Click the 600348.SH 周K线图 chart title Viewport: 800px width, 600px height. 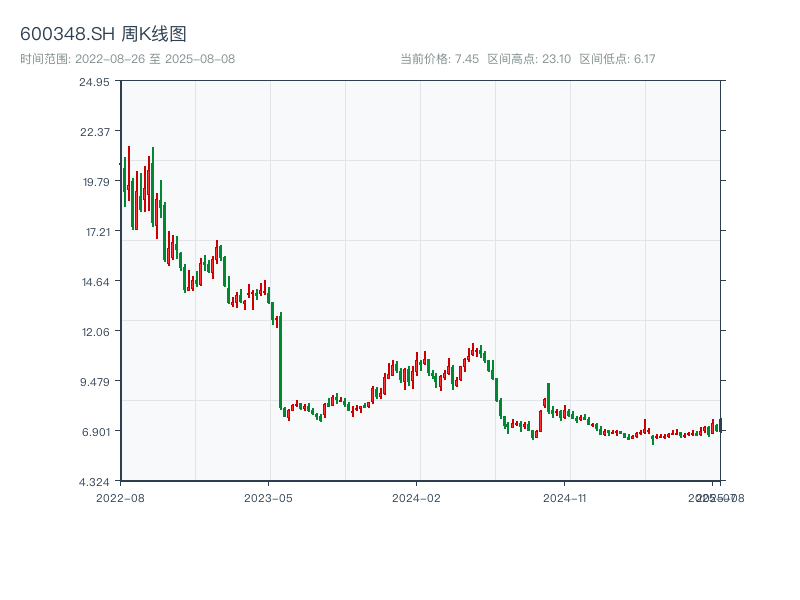click(x=103, y=35)
